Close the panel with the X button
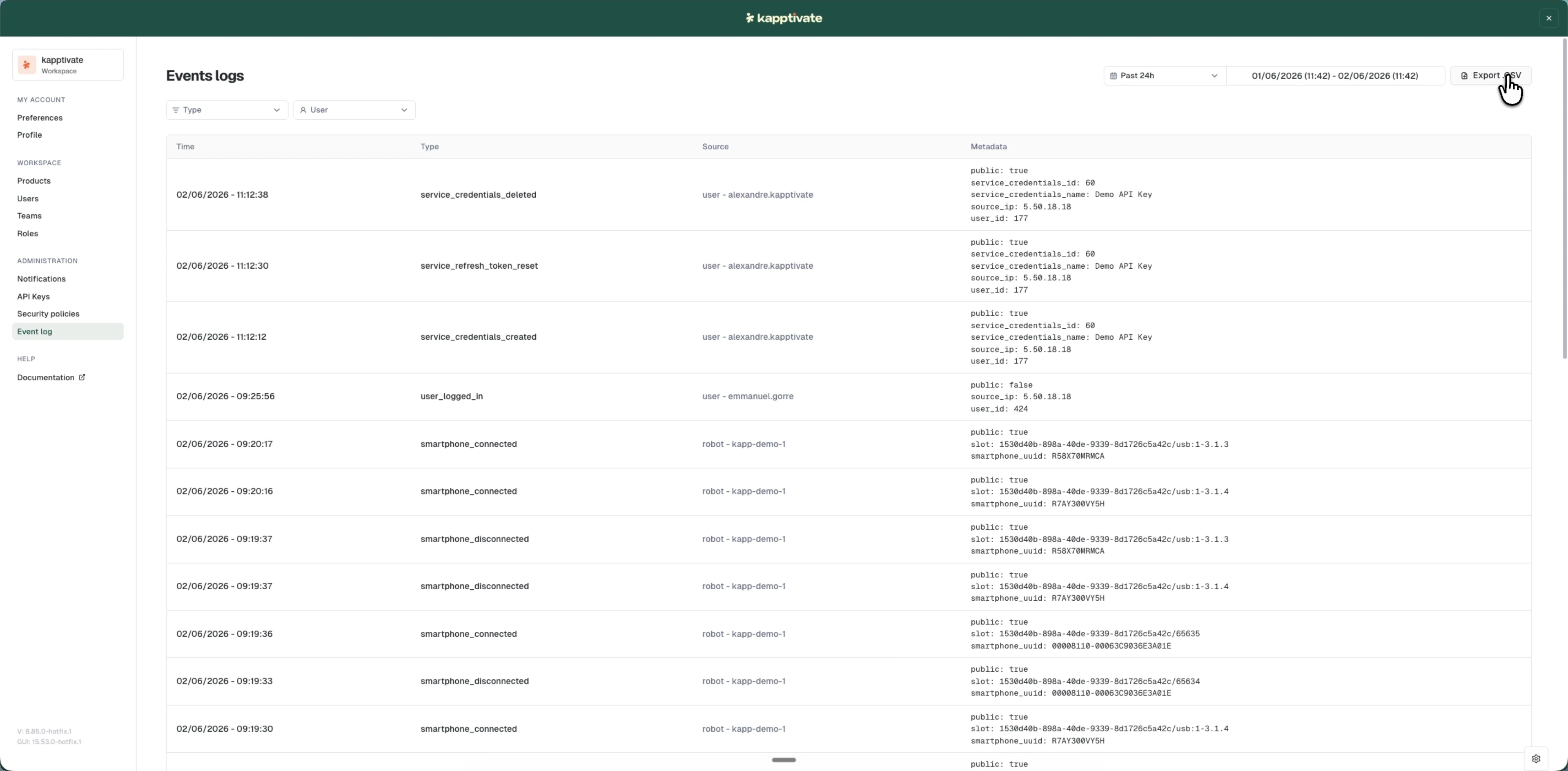This screenshot has height=771, width=1568. (1549, 18)
